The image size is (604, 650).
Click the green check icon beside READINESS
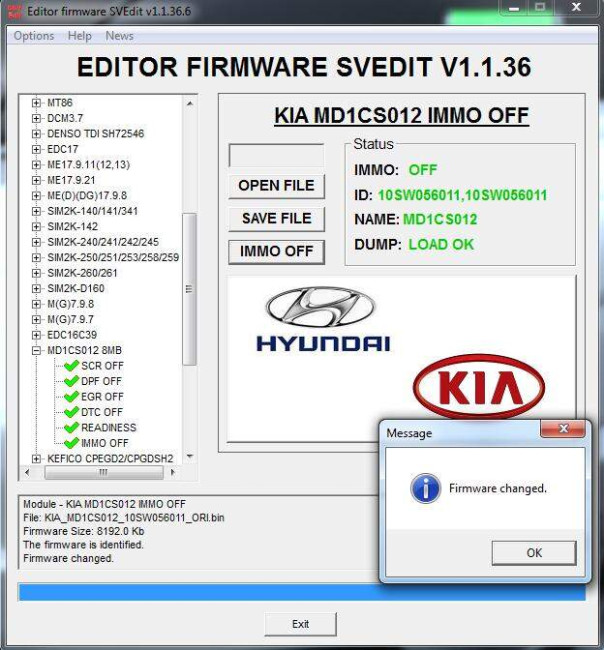[x=71, y=427]
